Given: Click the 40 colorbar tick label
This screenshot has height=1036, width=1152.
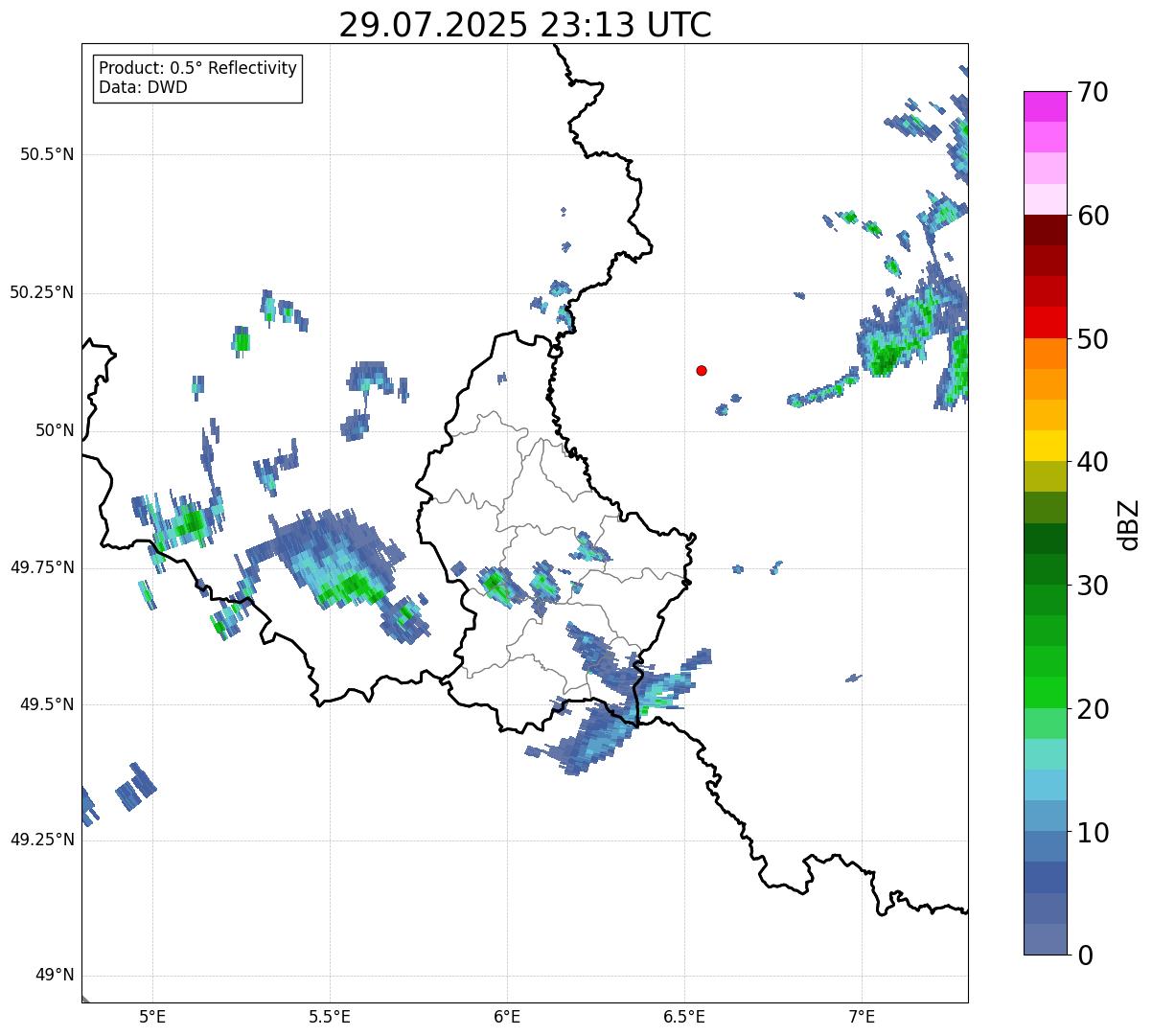Looking at the screenshot, I should click(1092, 462).
